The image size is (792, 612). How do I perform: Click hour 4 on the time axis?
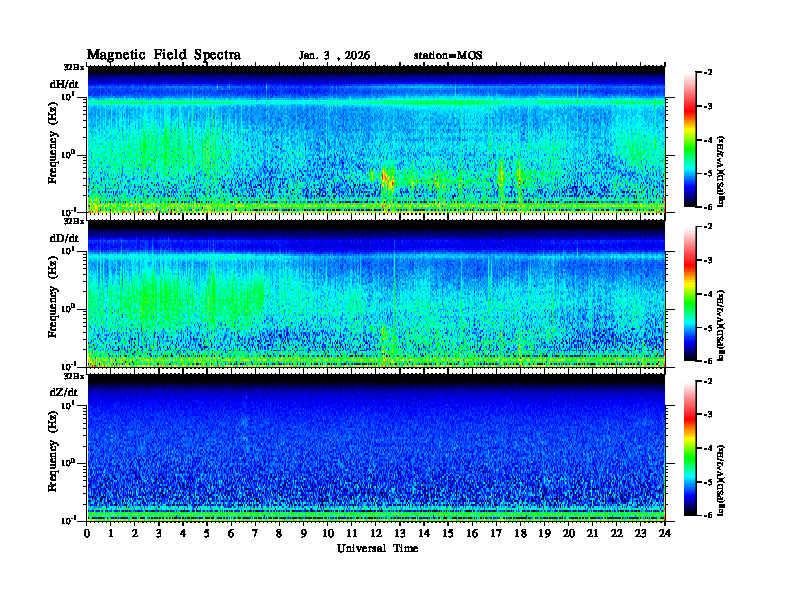click(183, 534)
